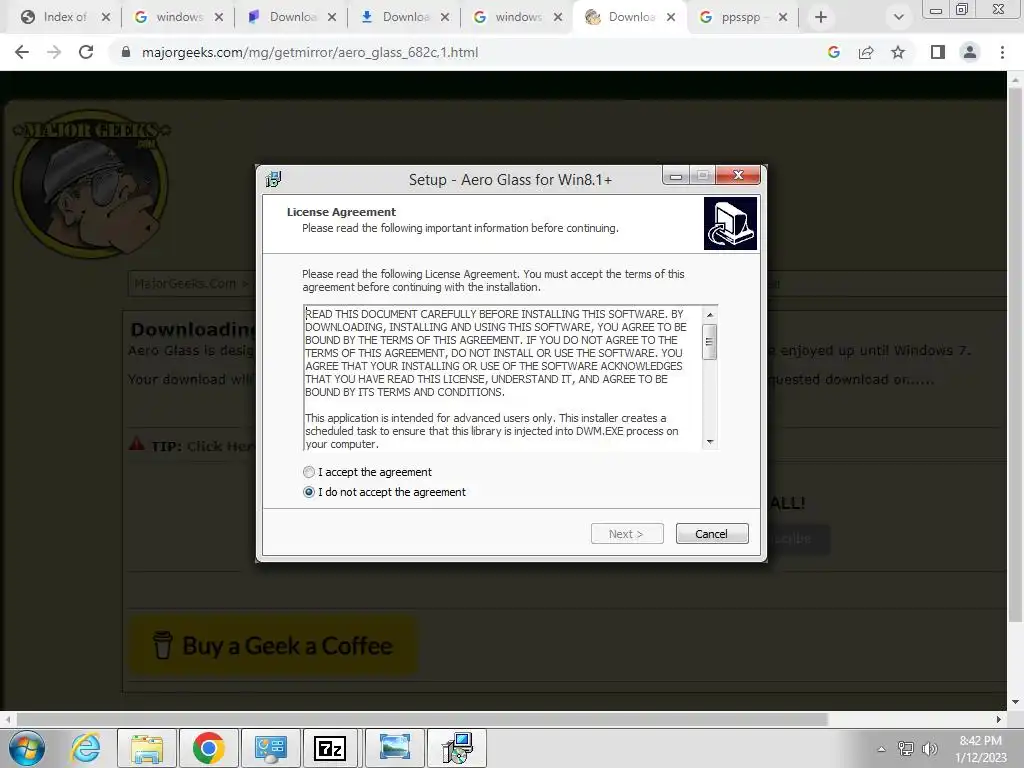This screenshot has width=1024, height=768.
Task: Click the License Agreement heading text
Action: 341,212
